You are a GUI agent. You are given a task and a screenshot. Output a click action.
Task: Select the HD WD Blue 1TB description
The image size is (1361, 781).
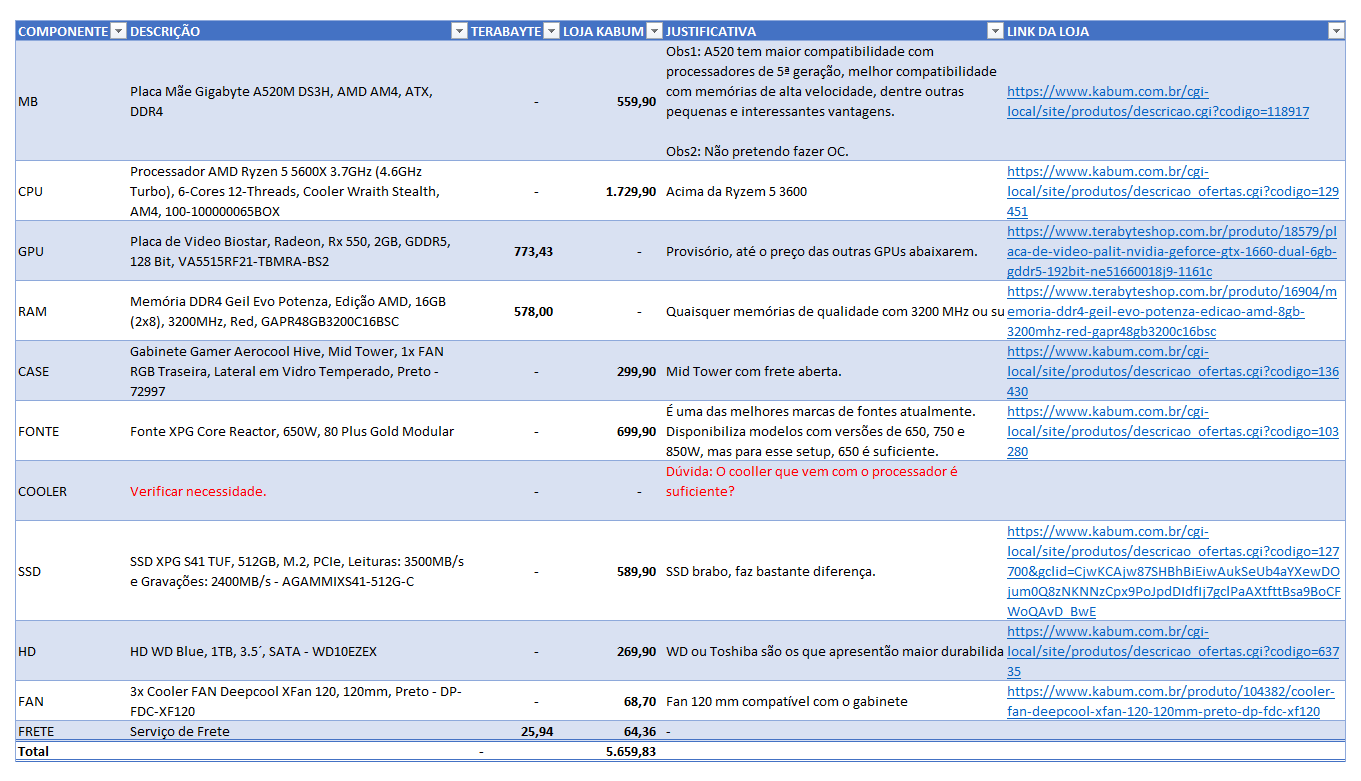tap(298, 651)
